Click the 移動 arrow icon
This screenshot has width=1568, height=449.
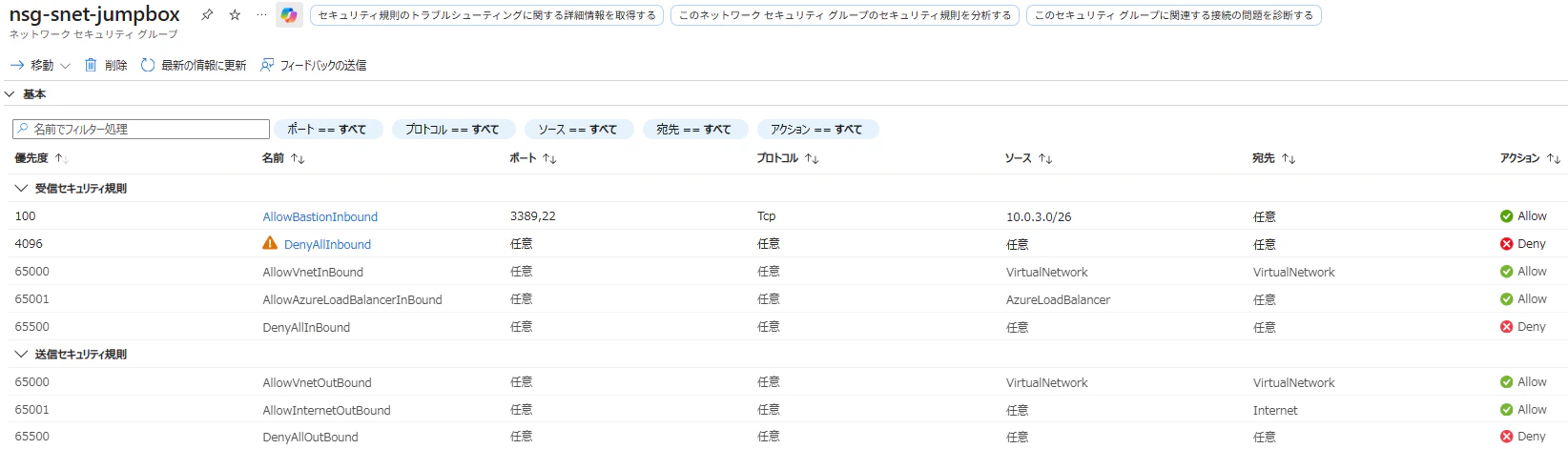(17, 66)
